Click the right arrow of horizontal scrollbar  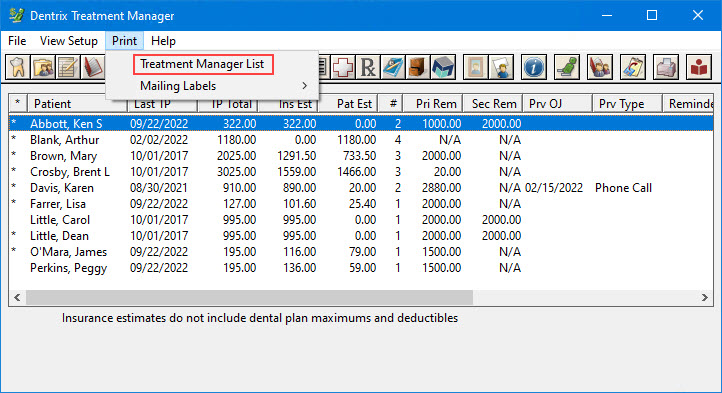(705, 298)
